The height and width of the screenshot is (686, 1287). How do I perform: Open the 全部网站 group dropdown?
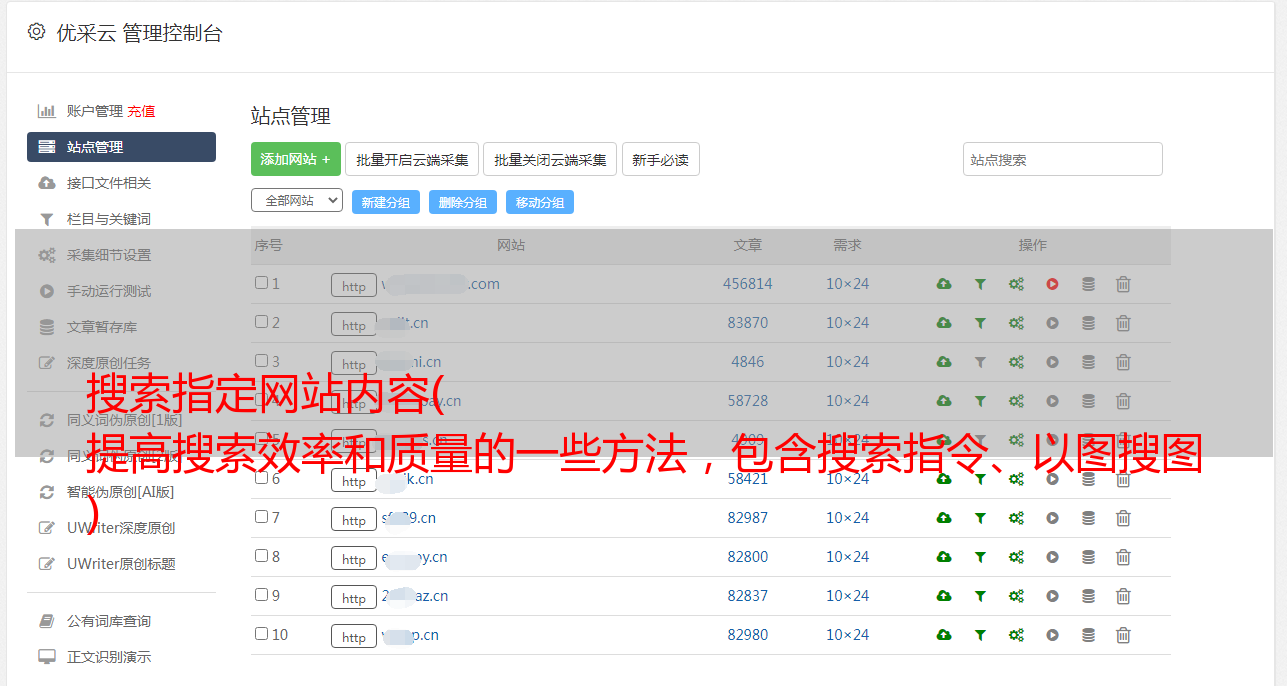coord(297,201)
